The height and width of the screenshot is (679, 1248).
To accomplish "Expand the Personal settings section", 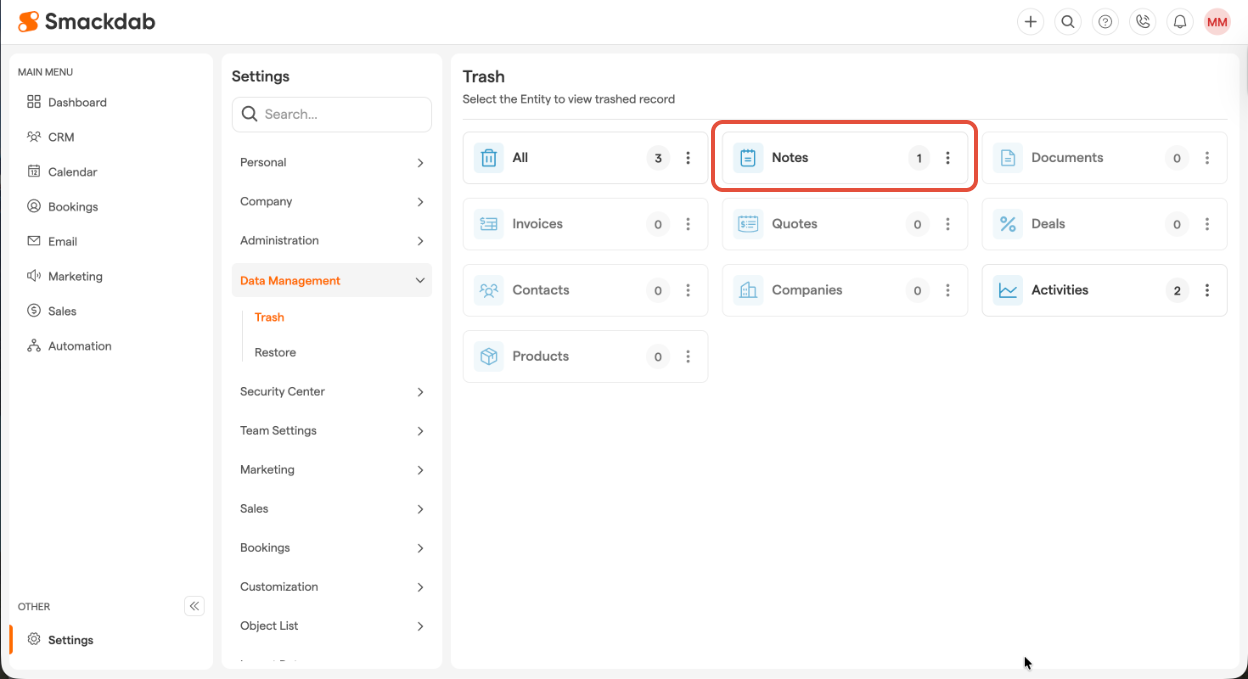I will 331,162.
